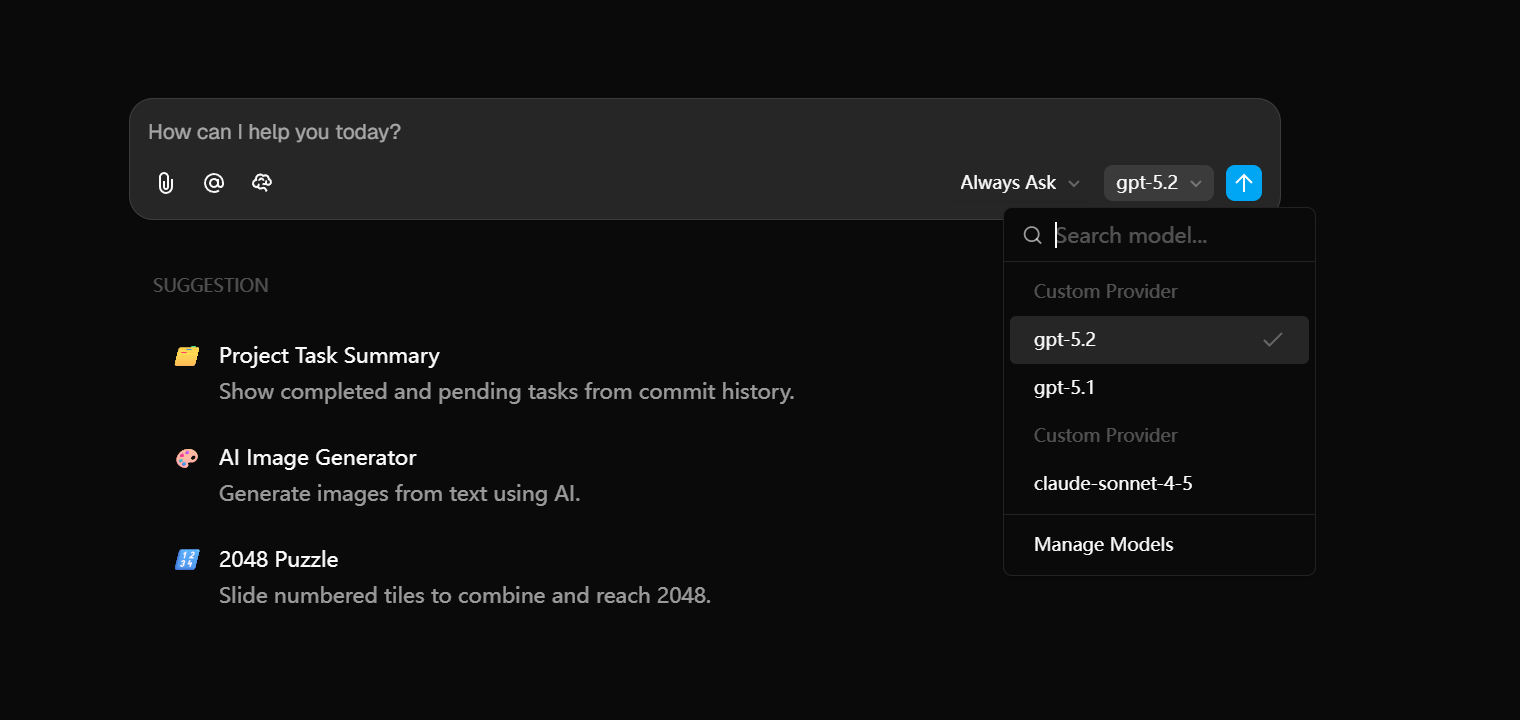
Task: Open the Project Task Summary suggestion
Action: tap(329, 356)
